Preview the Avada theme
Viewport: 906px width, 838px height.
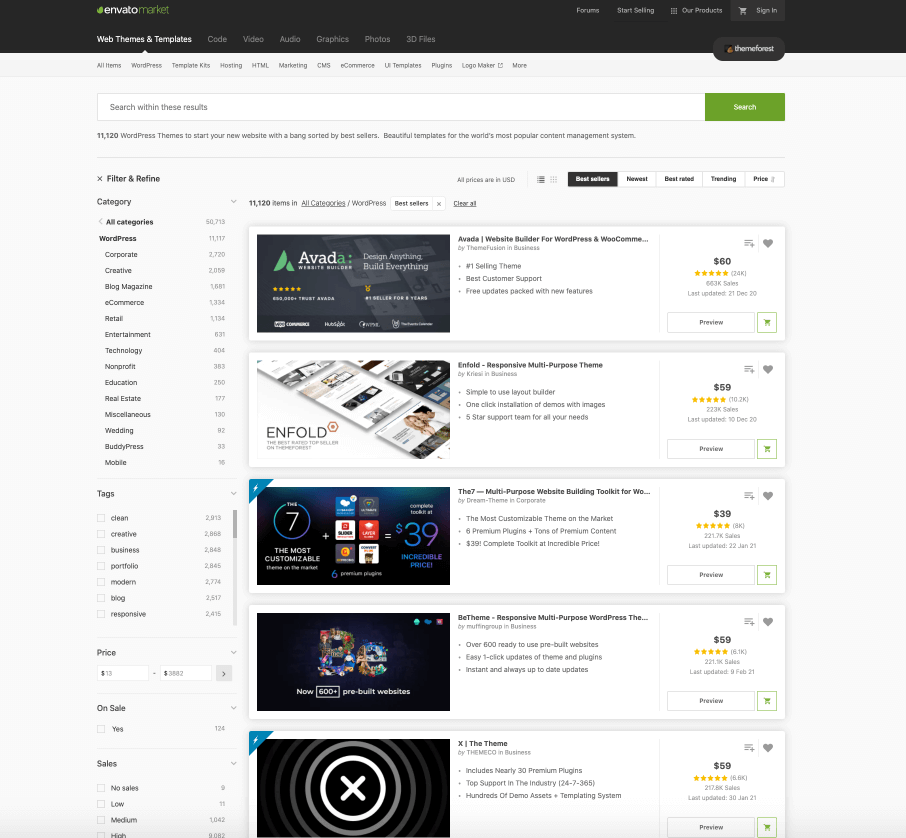coord(711,322)
